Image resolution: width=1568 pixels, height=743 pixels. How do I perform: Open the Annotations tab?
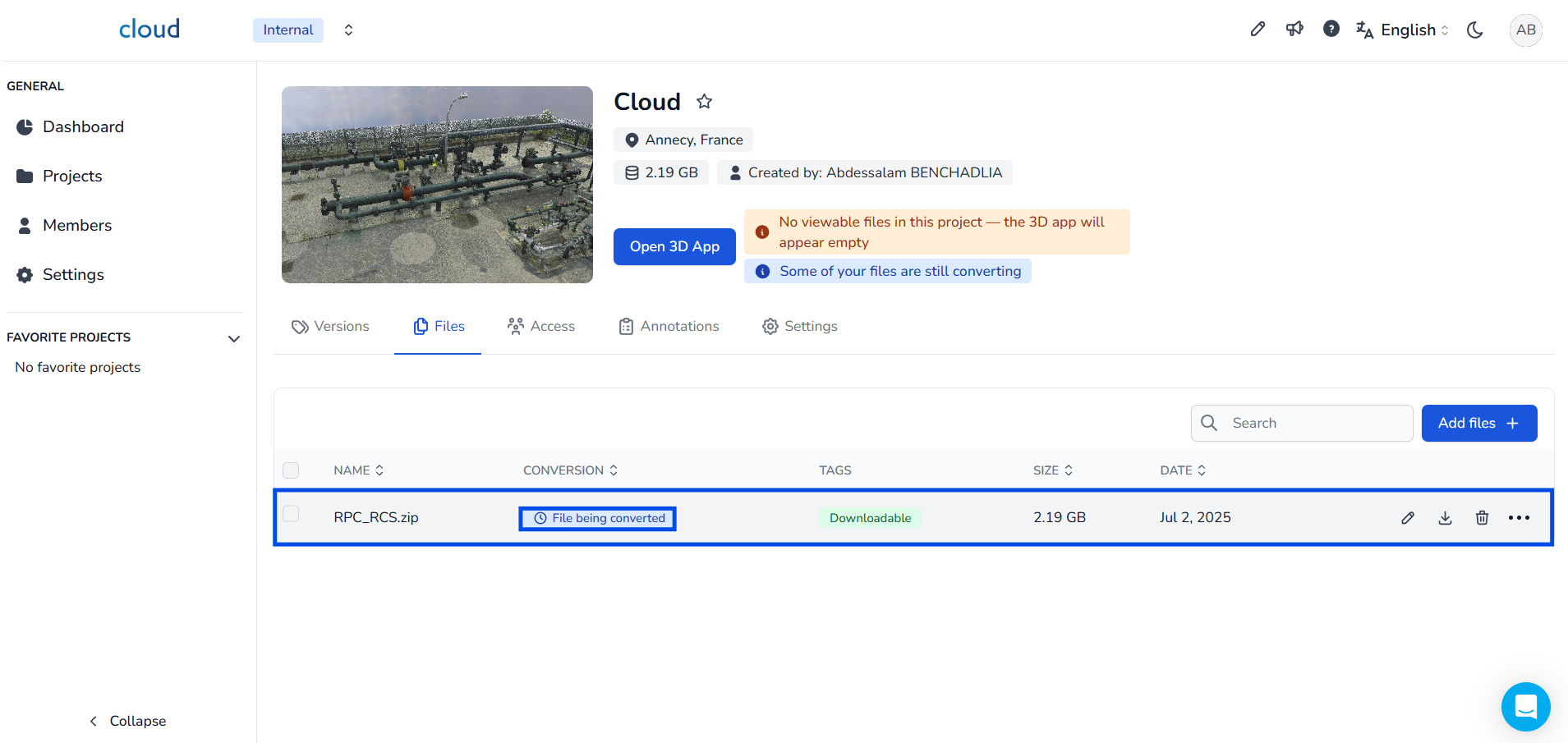tap(669, 327)
